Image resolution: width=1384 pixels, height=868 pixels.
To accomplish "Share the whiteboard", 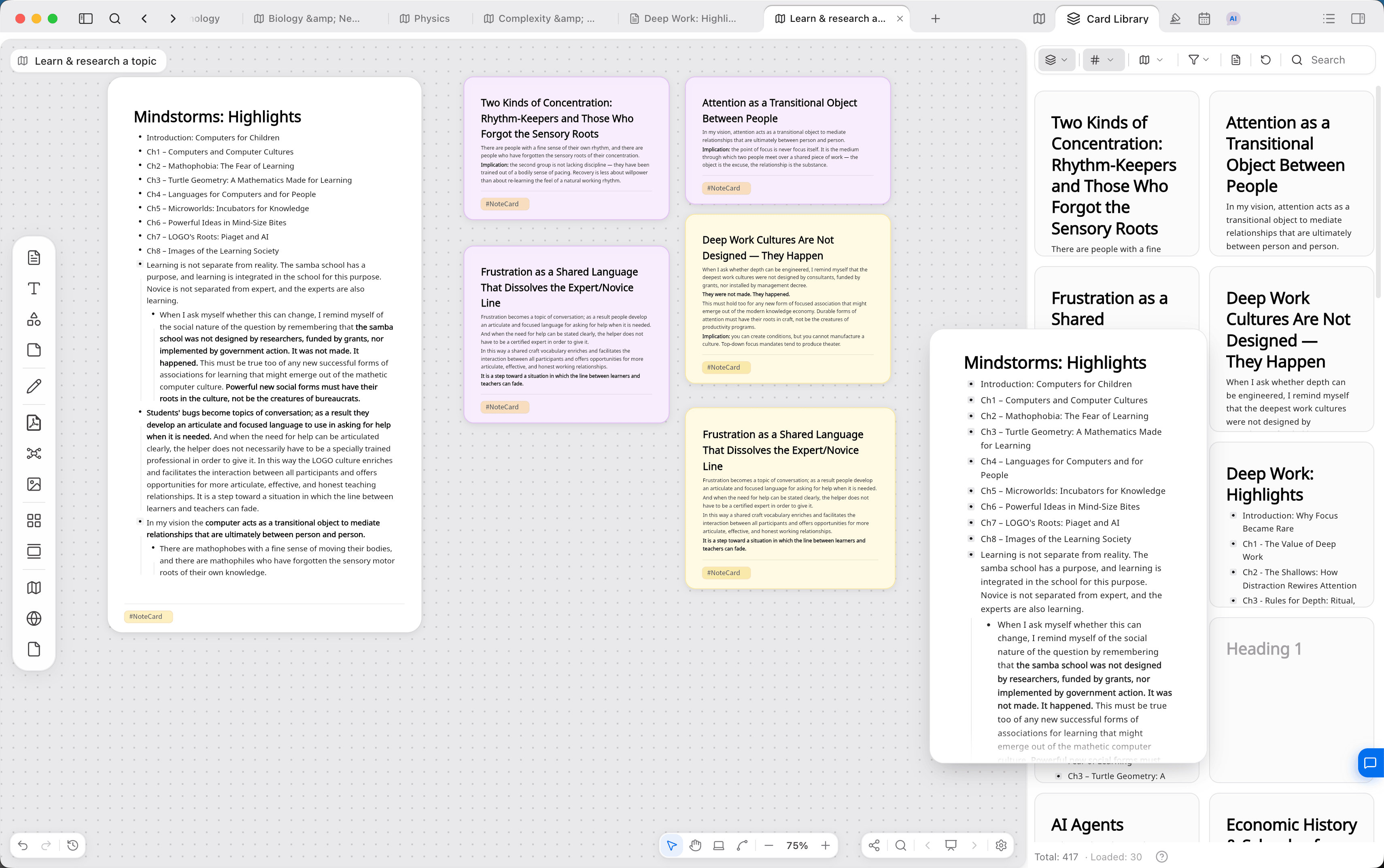I will [874, 845].
